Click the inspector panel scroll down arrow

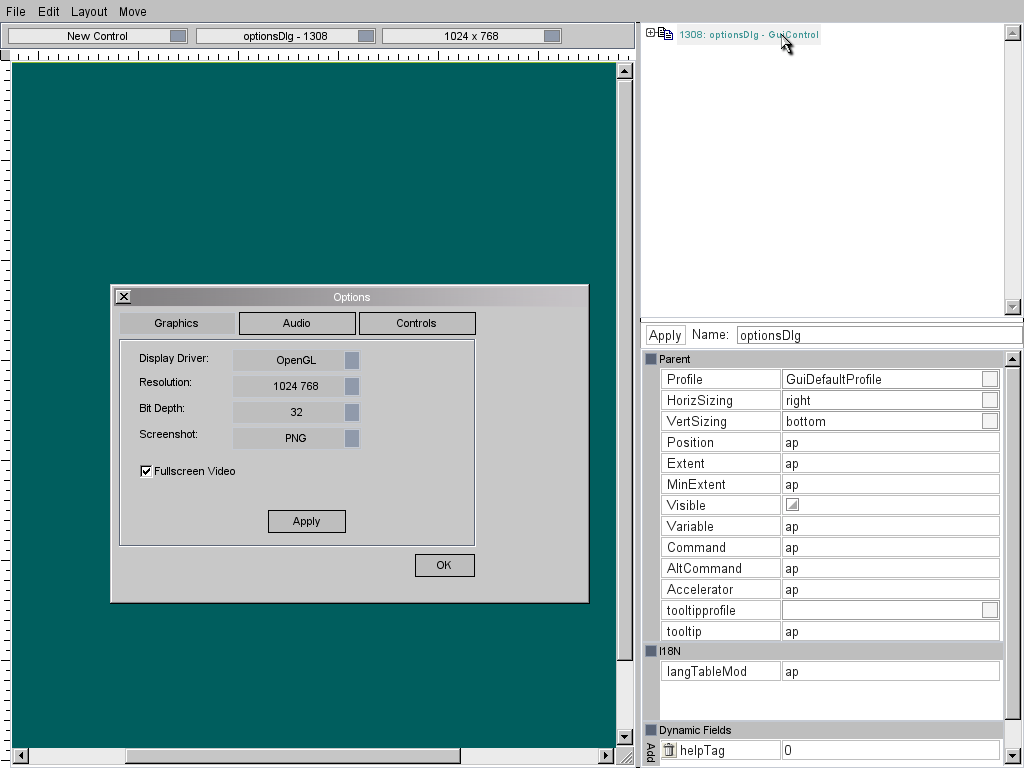(x=1012, y=755)
